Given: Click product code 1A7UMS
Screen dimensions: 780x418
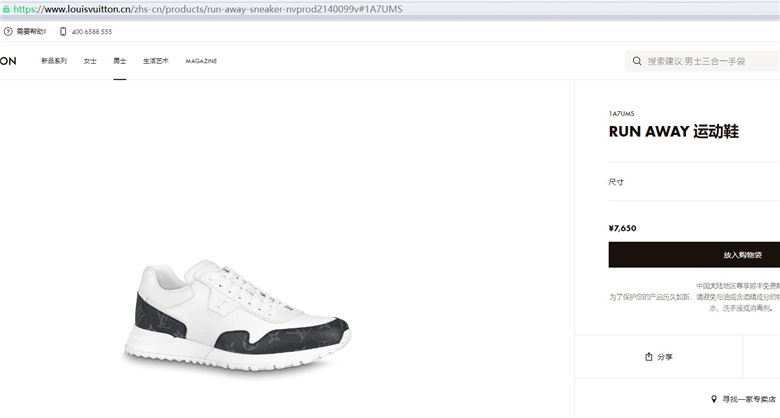Looking at the screenshot, I should click(621, 113).
